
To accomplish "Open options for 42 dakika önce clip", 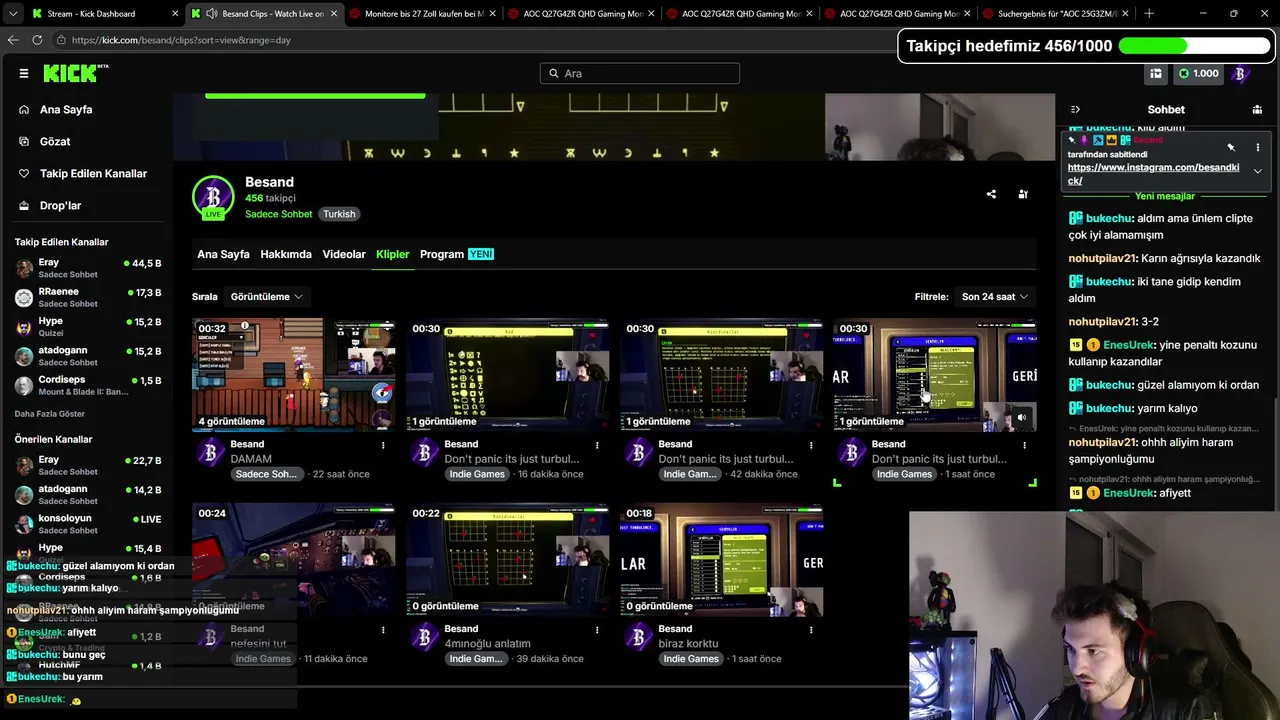I will 811,445.
